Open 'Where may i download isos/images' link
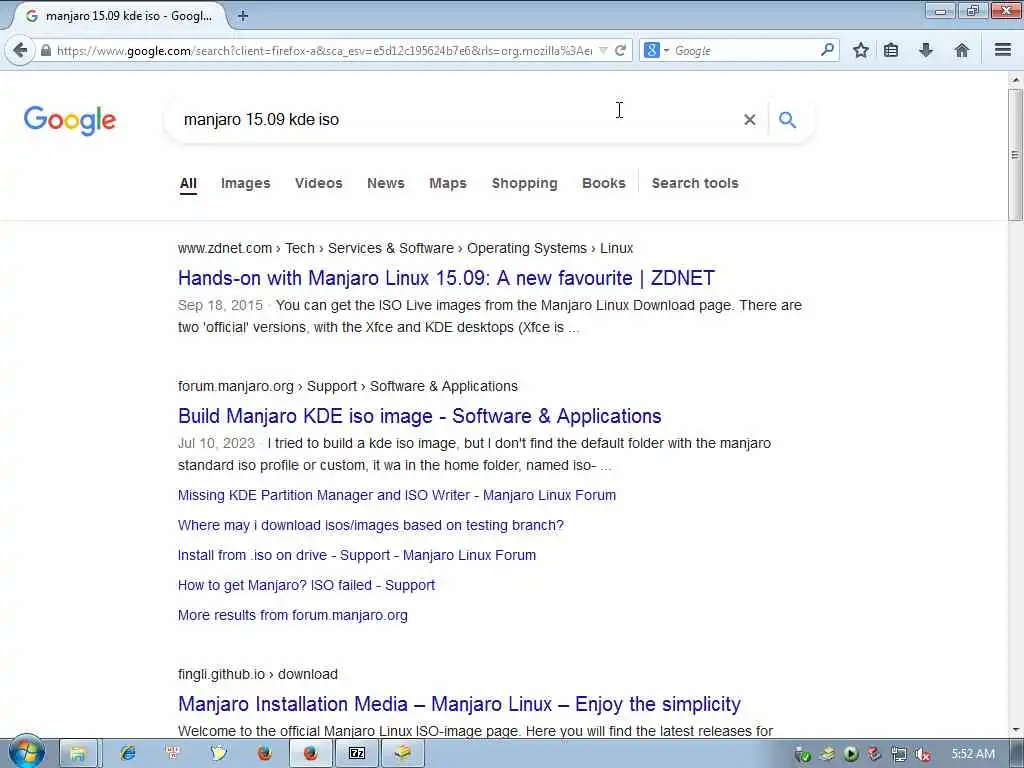The image size is (1024, 768). pos(370,525)
